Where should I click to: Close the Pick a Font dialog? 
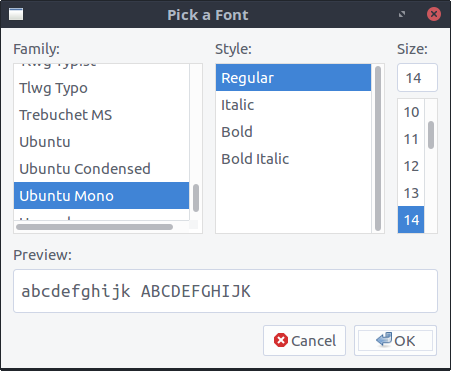[x=434, y=14]
